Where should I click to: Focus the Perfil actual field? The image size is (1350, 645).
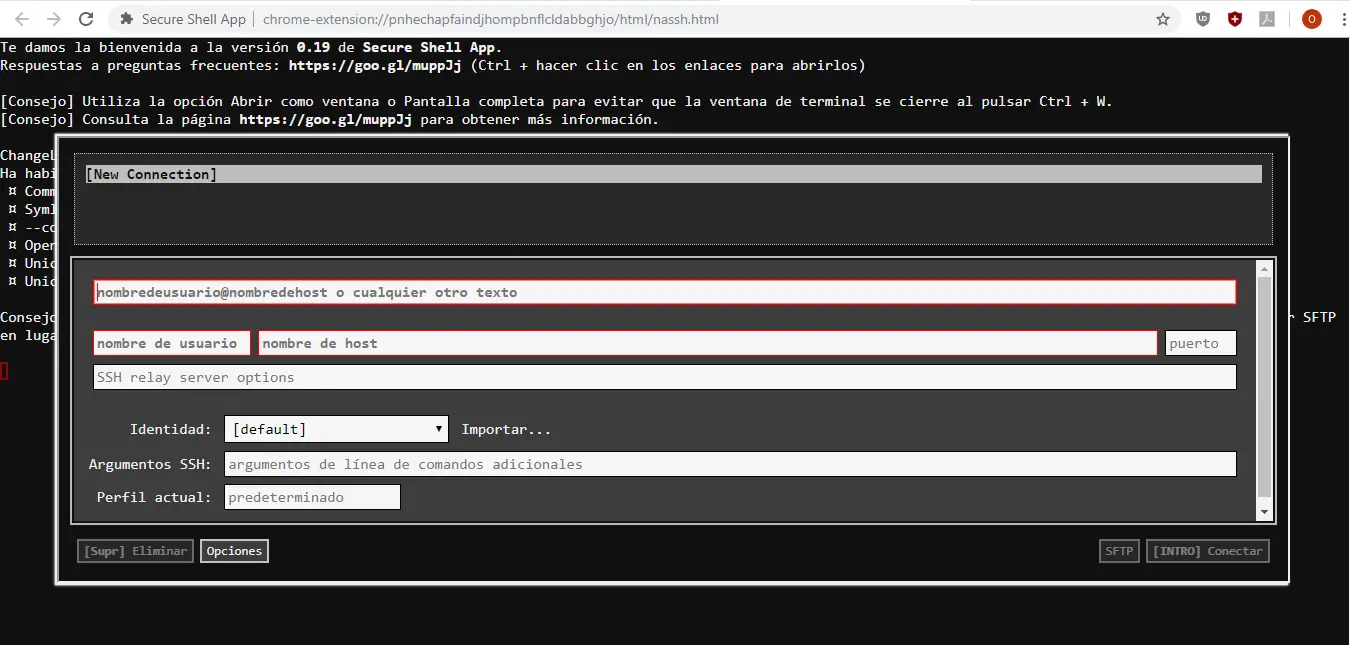click(312, 497)
